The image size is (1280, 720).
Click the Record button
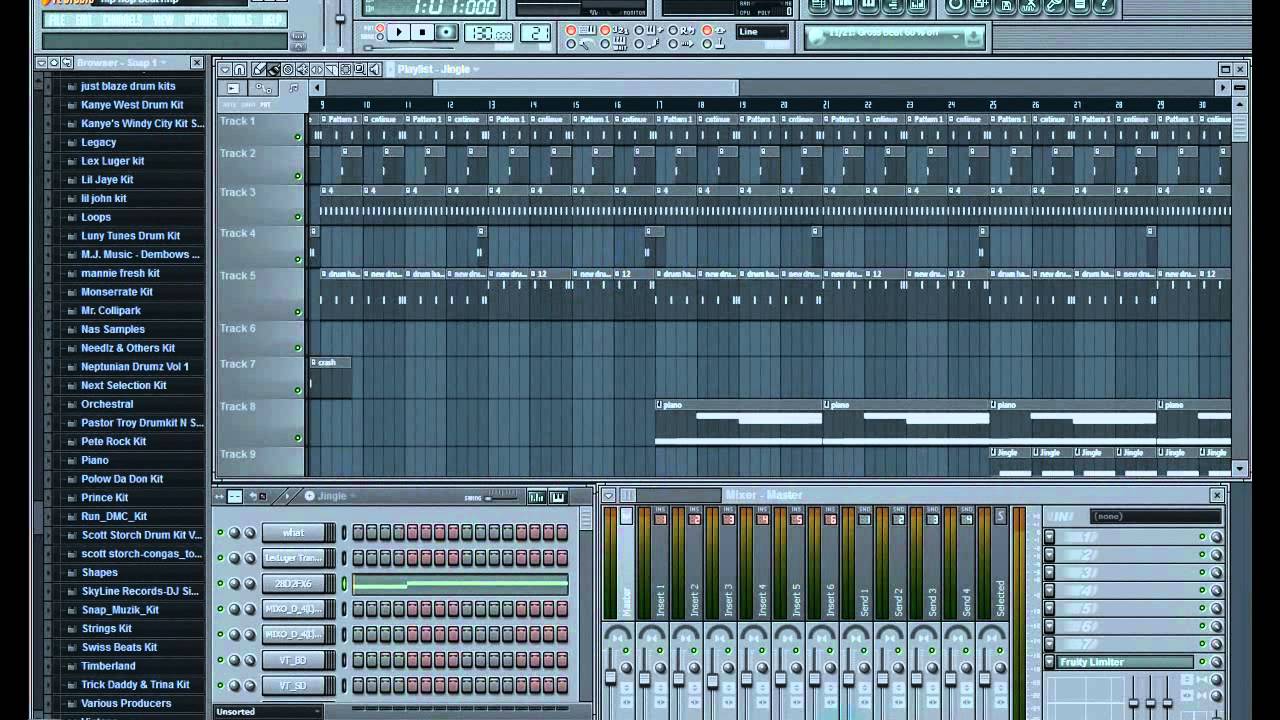tap(447, 32)
